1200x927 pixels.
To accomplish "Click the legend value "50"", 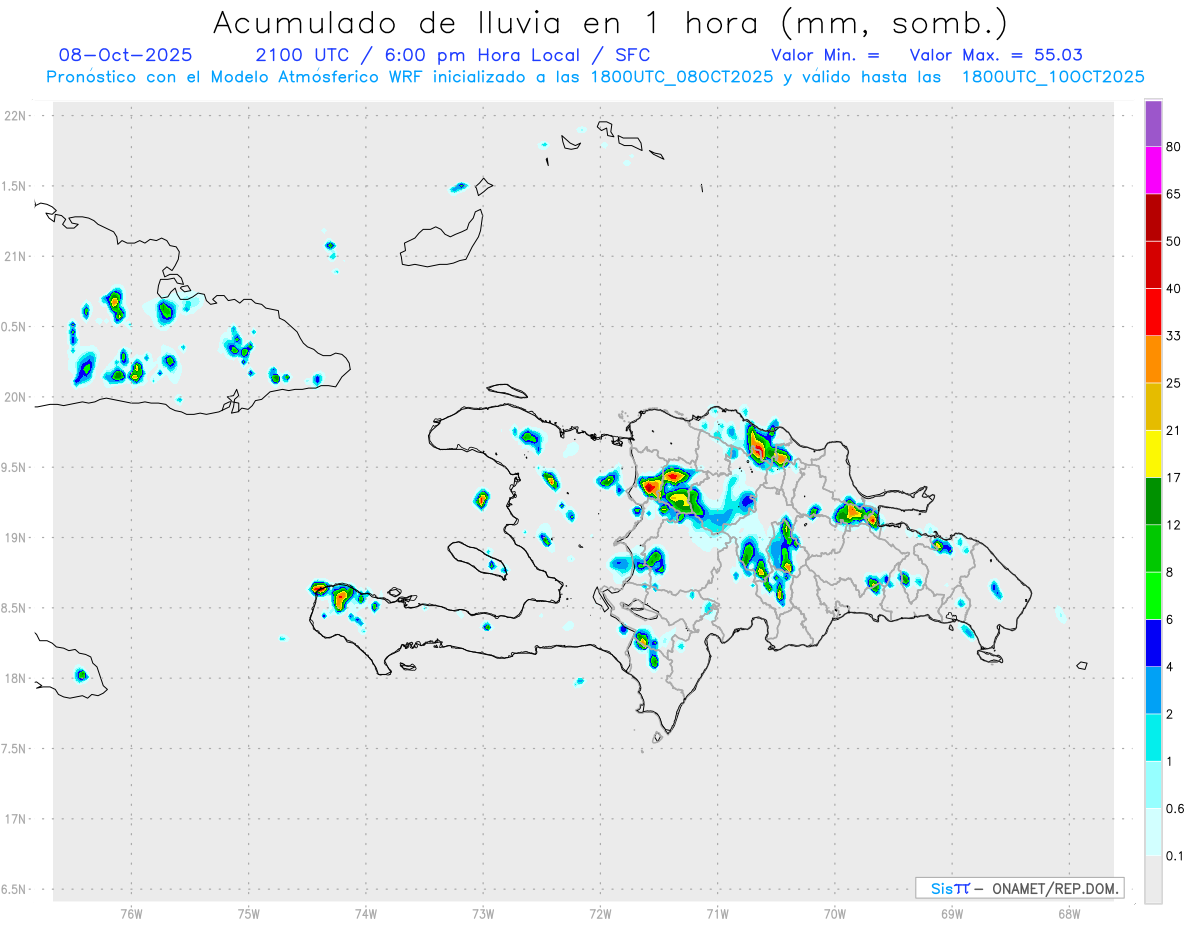I will 1174,241.
